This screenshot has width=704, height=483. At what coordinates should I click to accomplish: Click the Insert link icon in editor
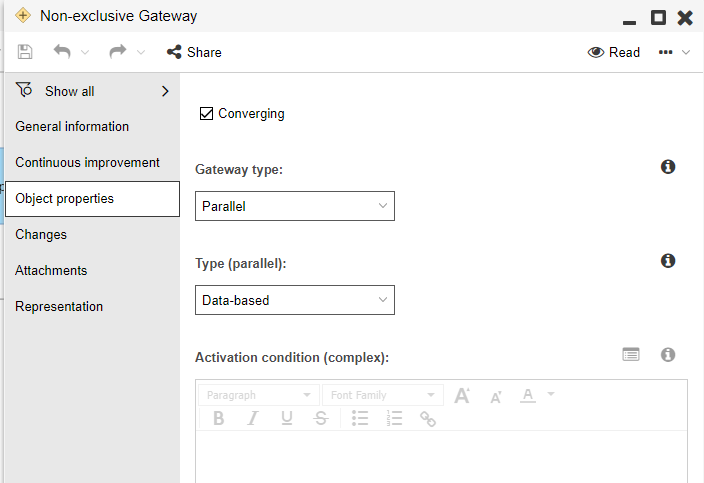coord(428,419)
